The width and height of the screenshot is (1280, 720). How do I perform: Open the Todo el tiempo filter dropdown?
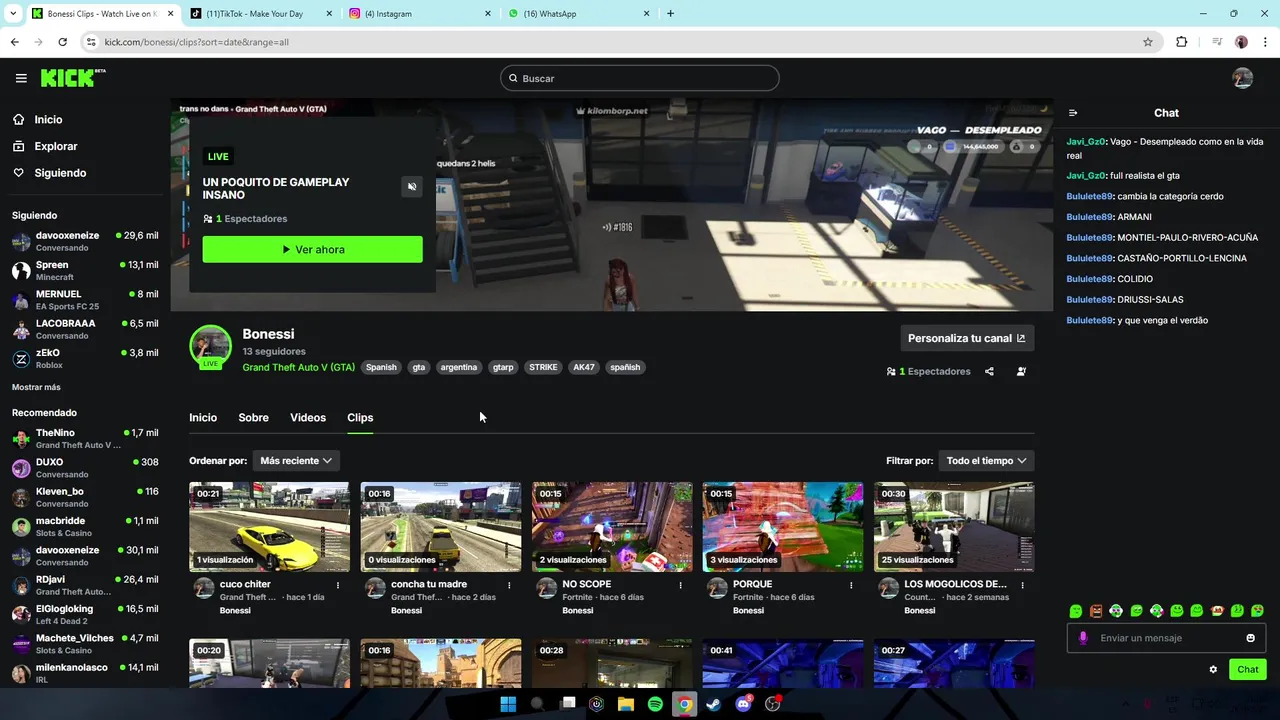coord(986,461)
